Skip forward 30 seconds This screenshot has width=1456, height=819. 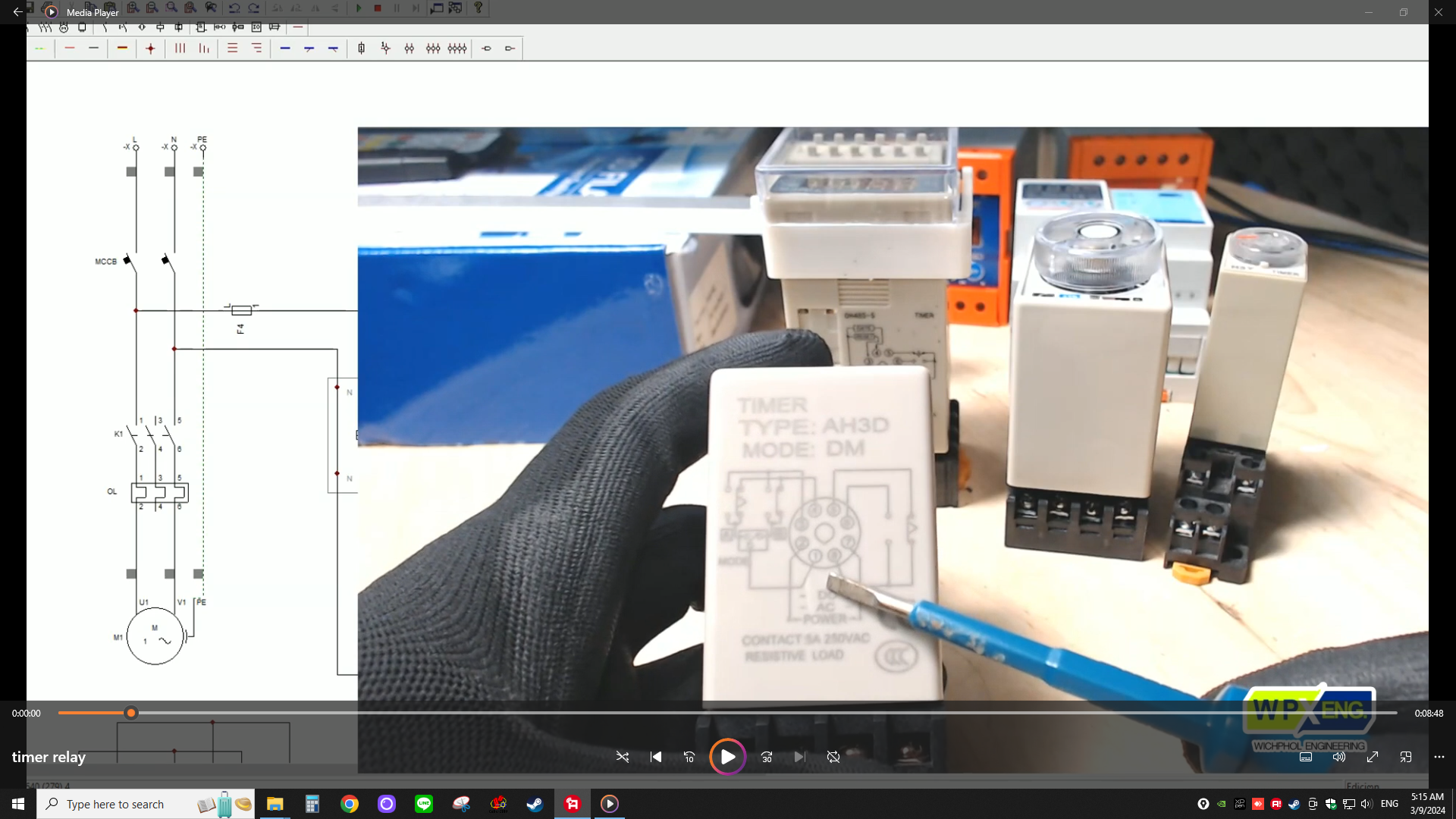pos(767,757)
